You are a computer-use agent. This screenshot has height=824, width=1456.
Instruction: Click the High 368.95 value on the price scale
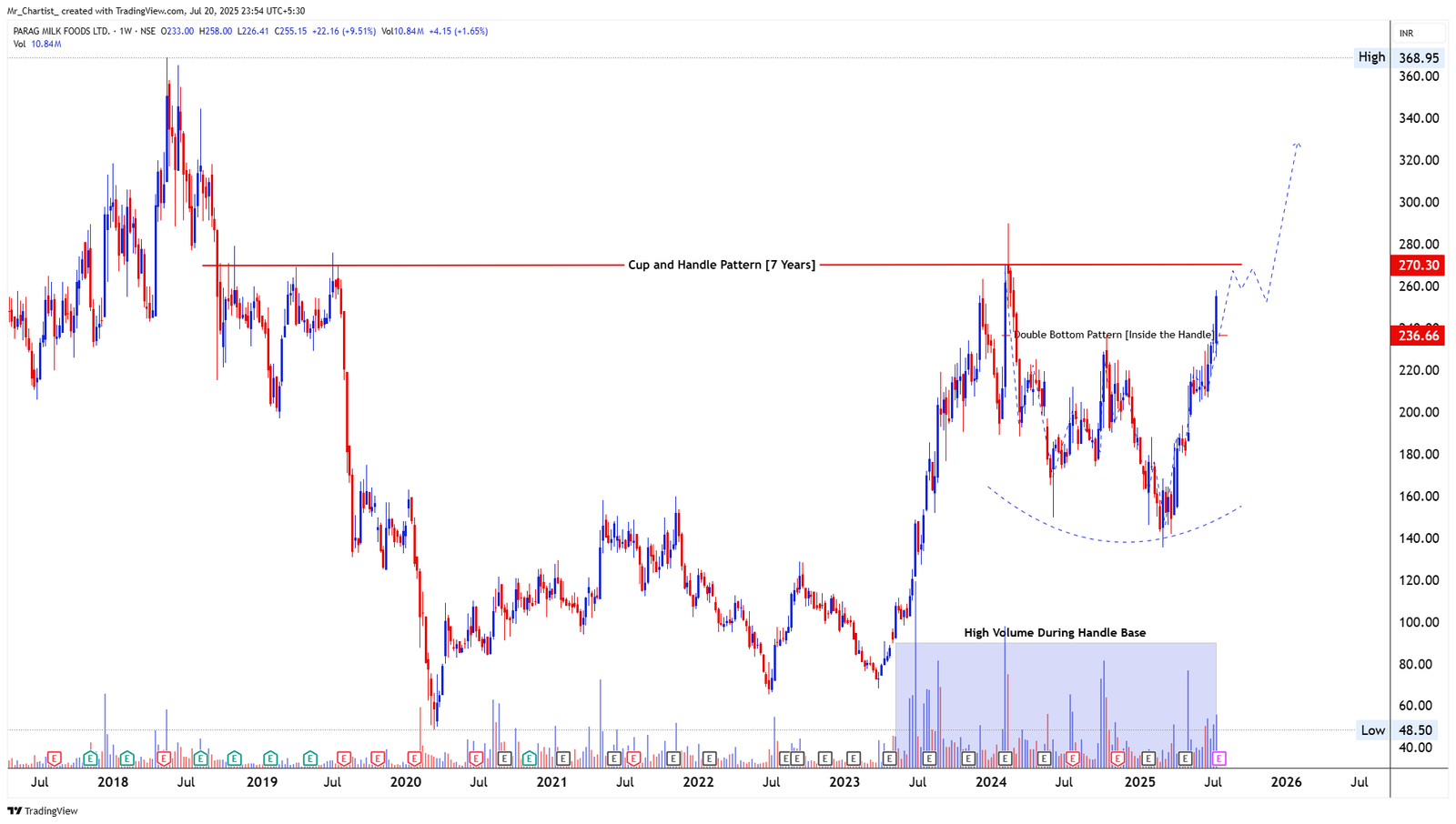tap(1418, 56)
